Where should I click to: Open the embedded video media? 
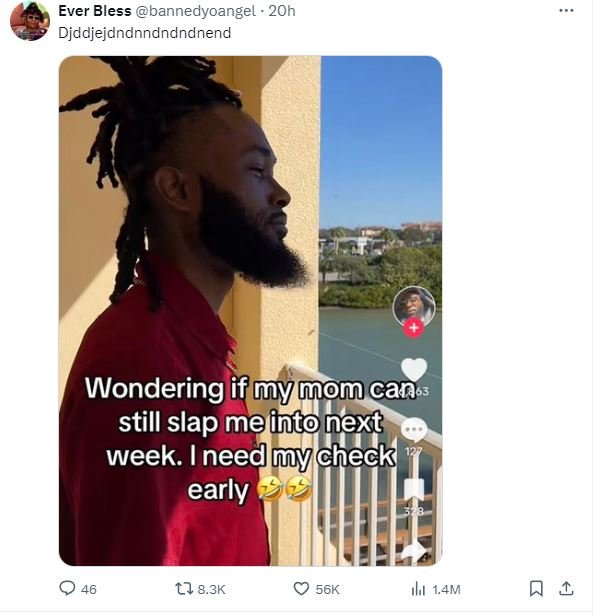click(x=250, y=311)
